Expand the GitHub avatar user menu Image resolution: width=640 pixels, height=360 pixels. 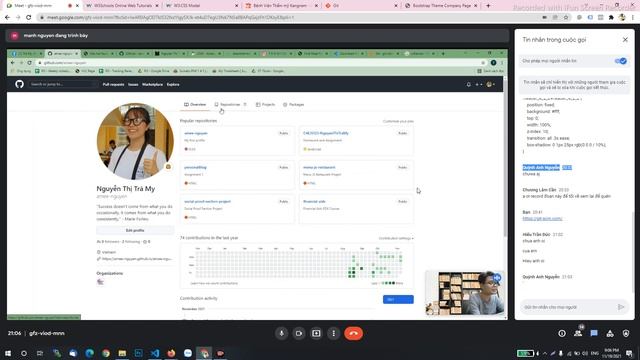[490, 84]
